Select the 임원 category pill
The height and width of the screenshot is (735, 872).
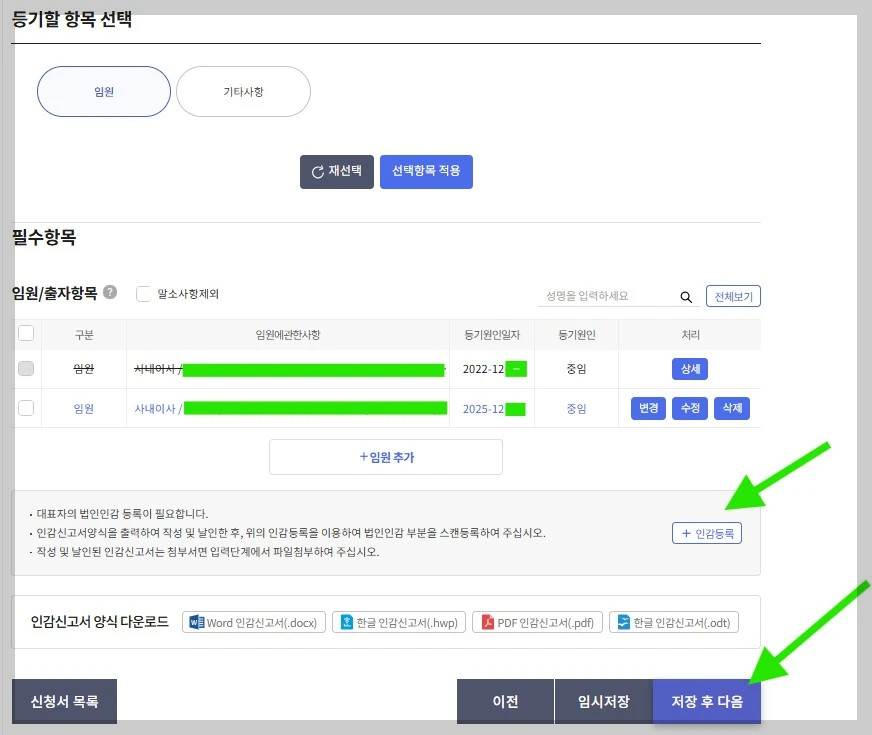click(x=104, y=92)
